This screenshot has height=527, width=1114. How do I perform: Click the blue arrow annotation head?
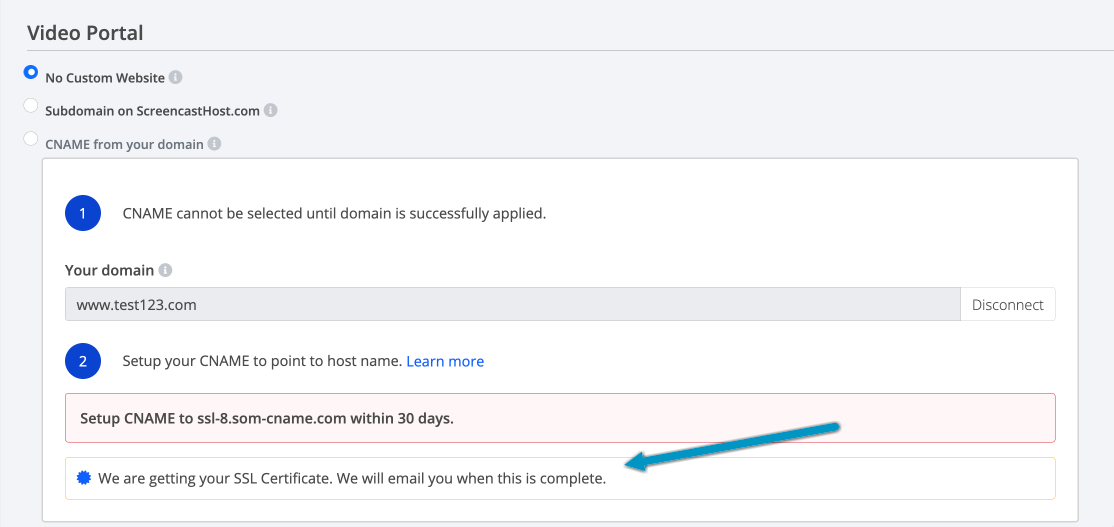639,462
